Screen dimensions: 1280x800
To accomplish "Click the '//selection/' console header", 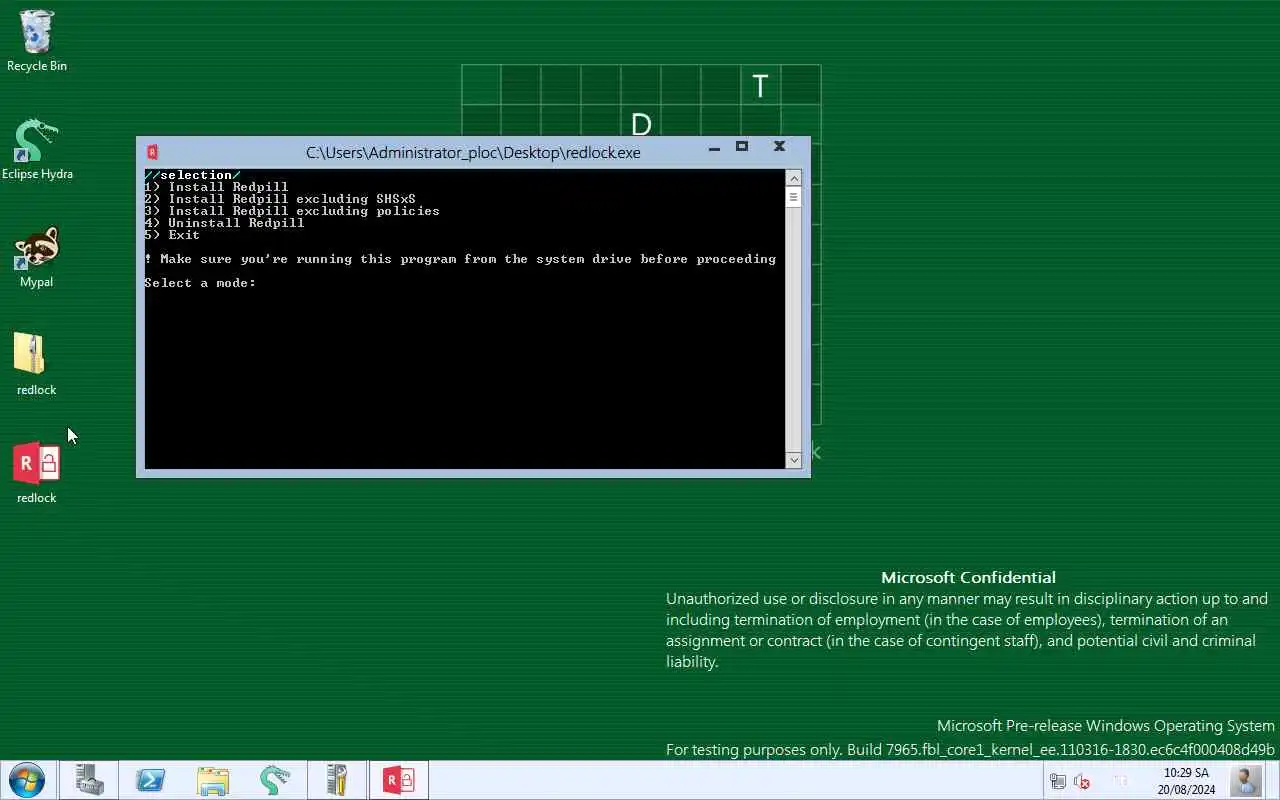I will point(192,175).
